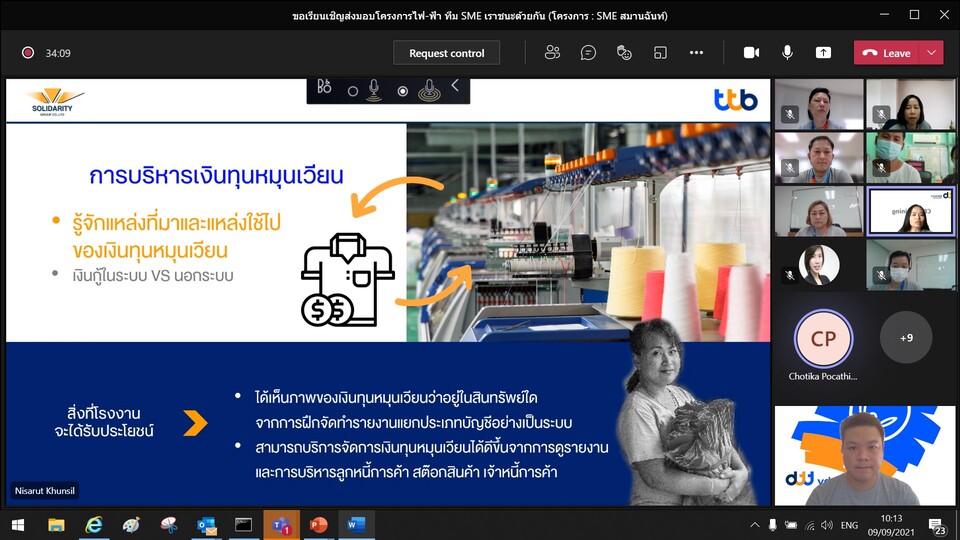The image size is (960, 540).
Task: Click the Request control button
Action: coord(447,53)
